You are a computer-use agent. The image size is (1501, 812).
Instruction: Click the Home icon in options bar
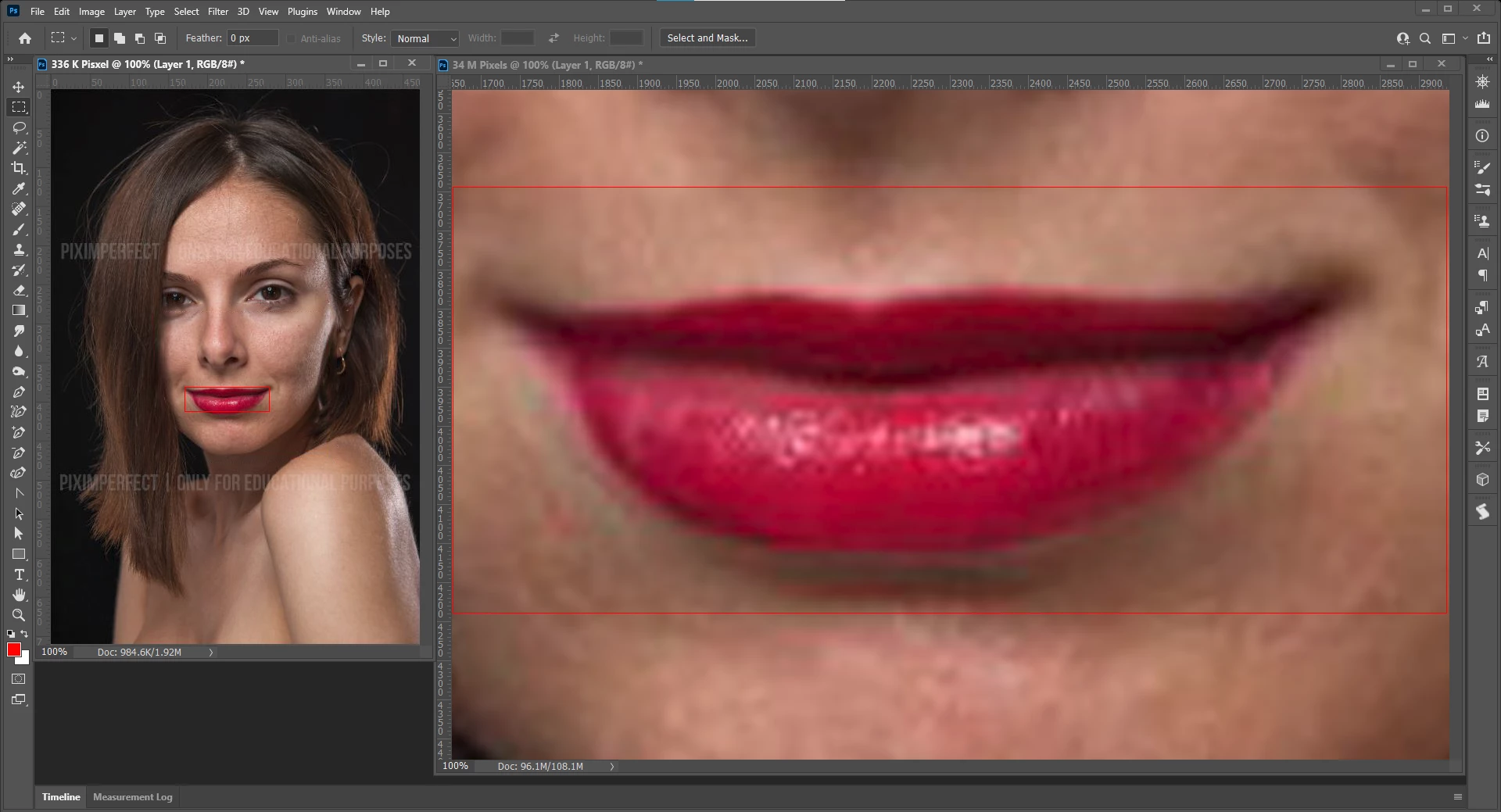coord(25,38)
